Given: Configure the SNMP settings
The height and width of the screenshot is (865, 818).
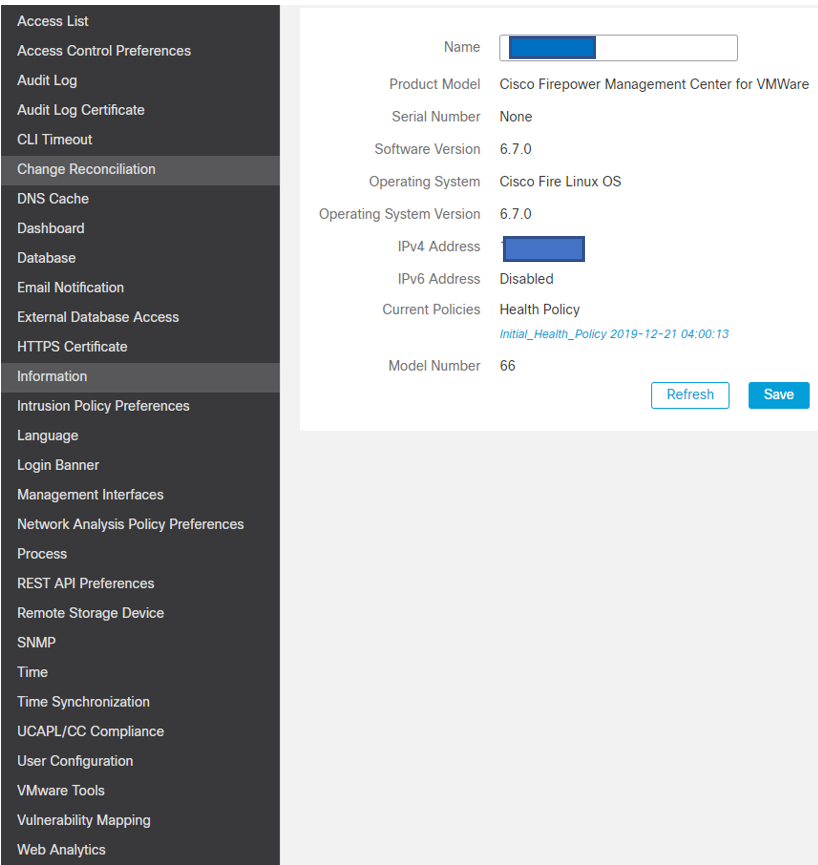Looking at the screenshot, I should pos(36,642).
